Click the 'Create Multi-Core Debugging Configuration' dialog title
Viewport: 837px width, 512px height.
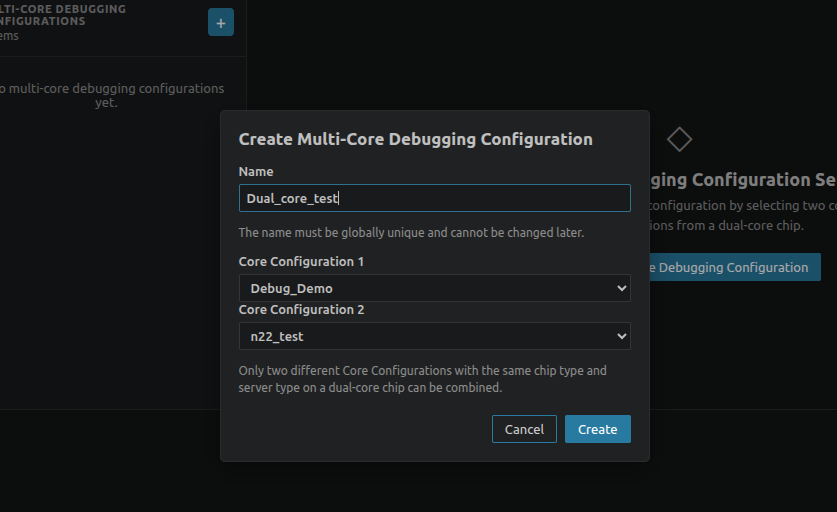(415, 139)
